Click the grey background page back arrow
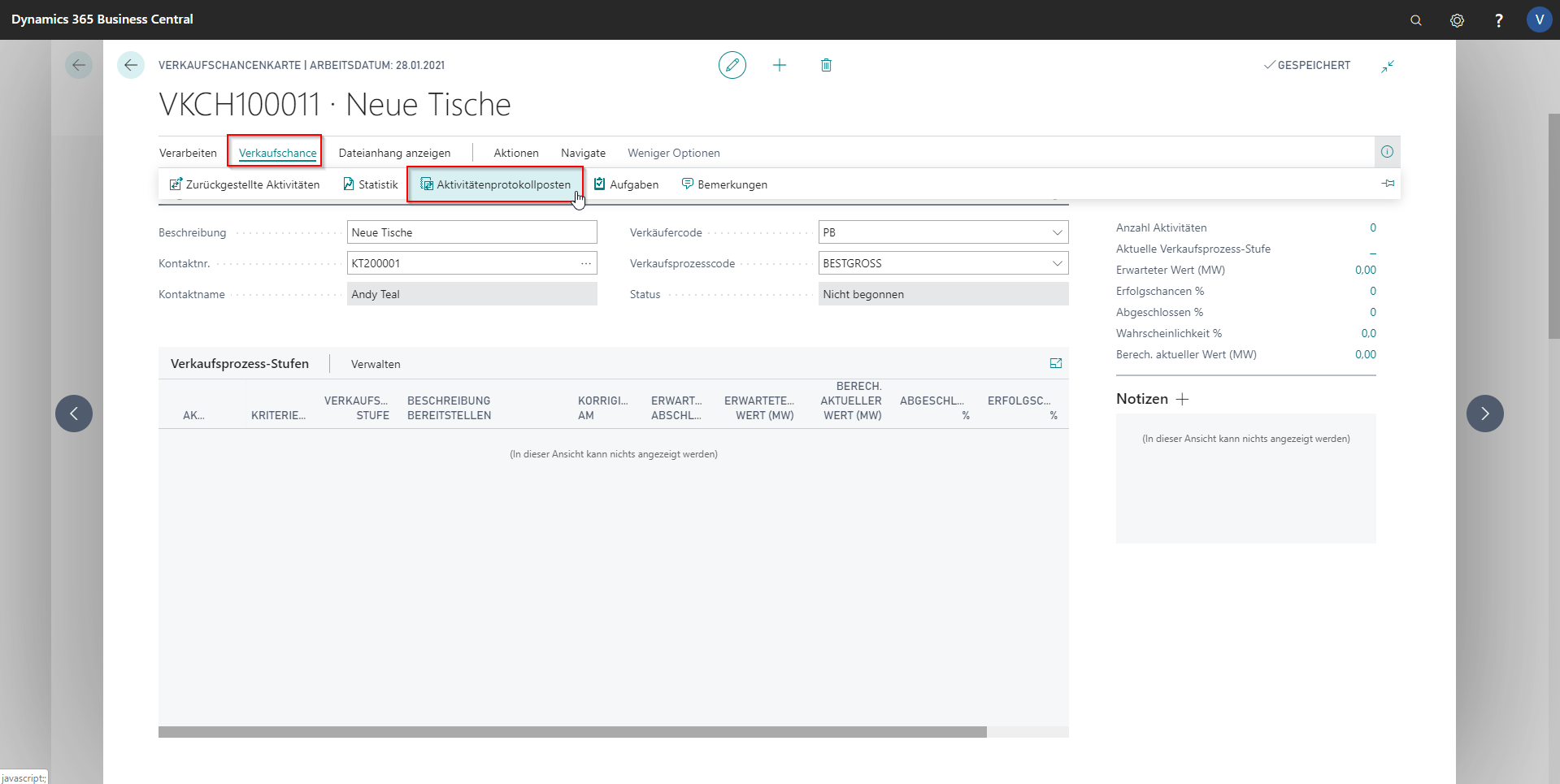This screenshot has height=784, width=1560. 79,65
